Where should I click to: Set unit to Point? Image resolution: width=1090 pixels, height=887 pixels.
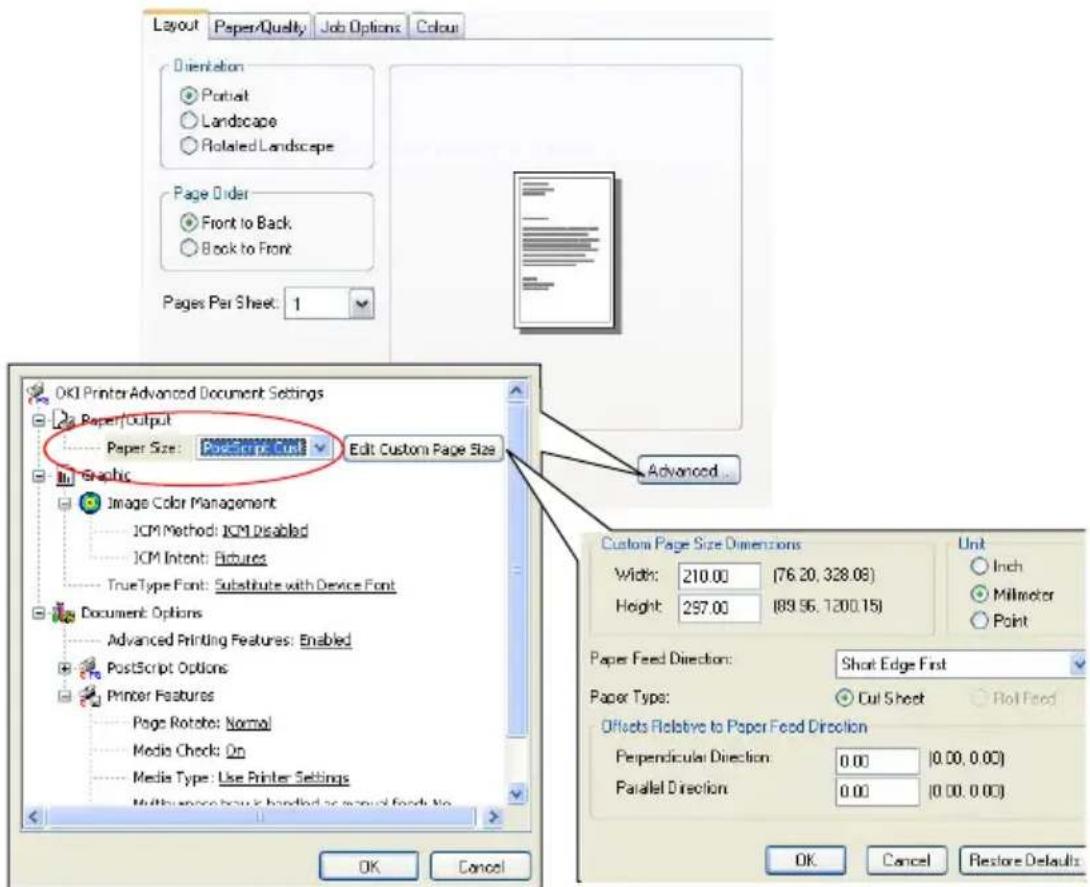tap(979, 621)
